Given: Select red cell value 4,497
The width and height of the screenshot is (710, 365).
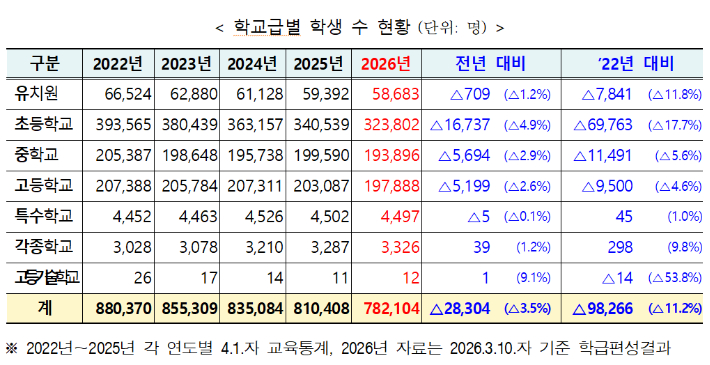Looking at the screenshot, I should (x=400, y=217).
